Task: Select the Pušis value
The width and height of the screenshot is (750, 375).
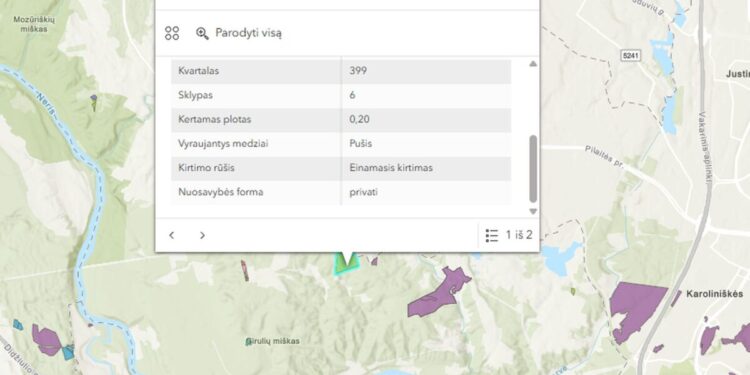Action: (x=361, y=143)
